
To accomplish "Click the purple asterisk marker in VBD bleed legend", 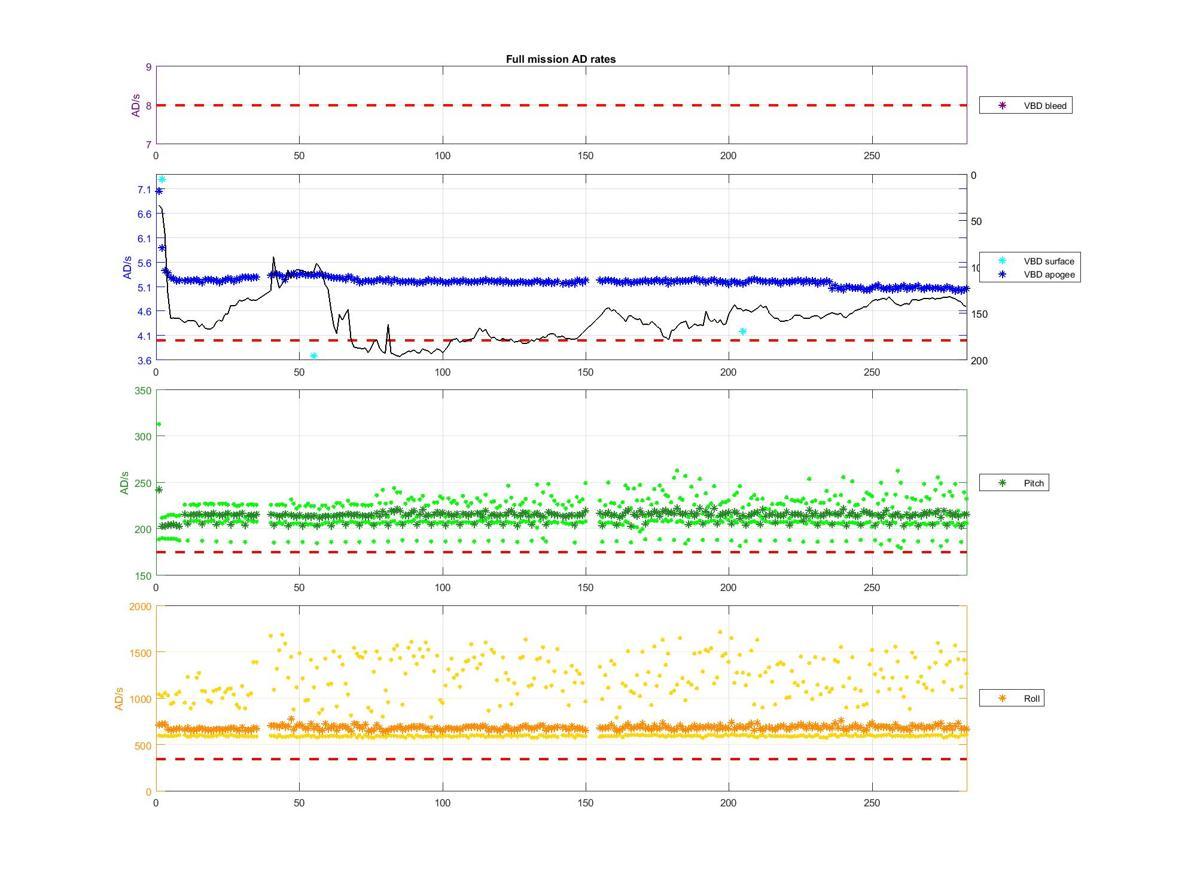I will point(1002,105).
